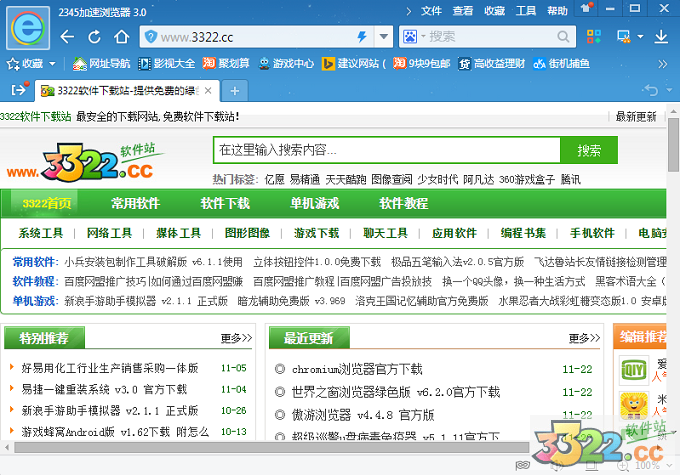Open the downloads manager icon
680x475 pixels.
point(661,36)
